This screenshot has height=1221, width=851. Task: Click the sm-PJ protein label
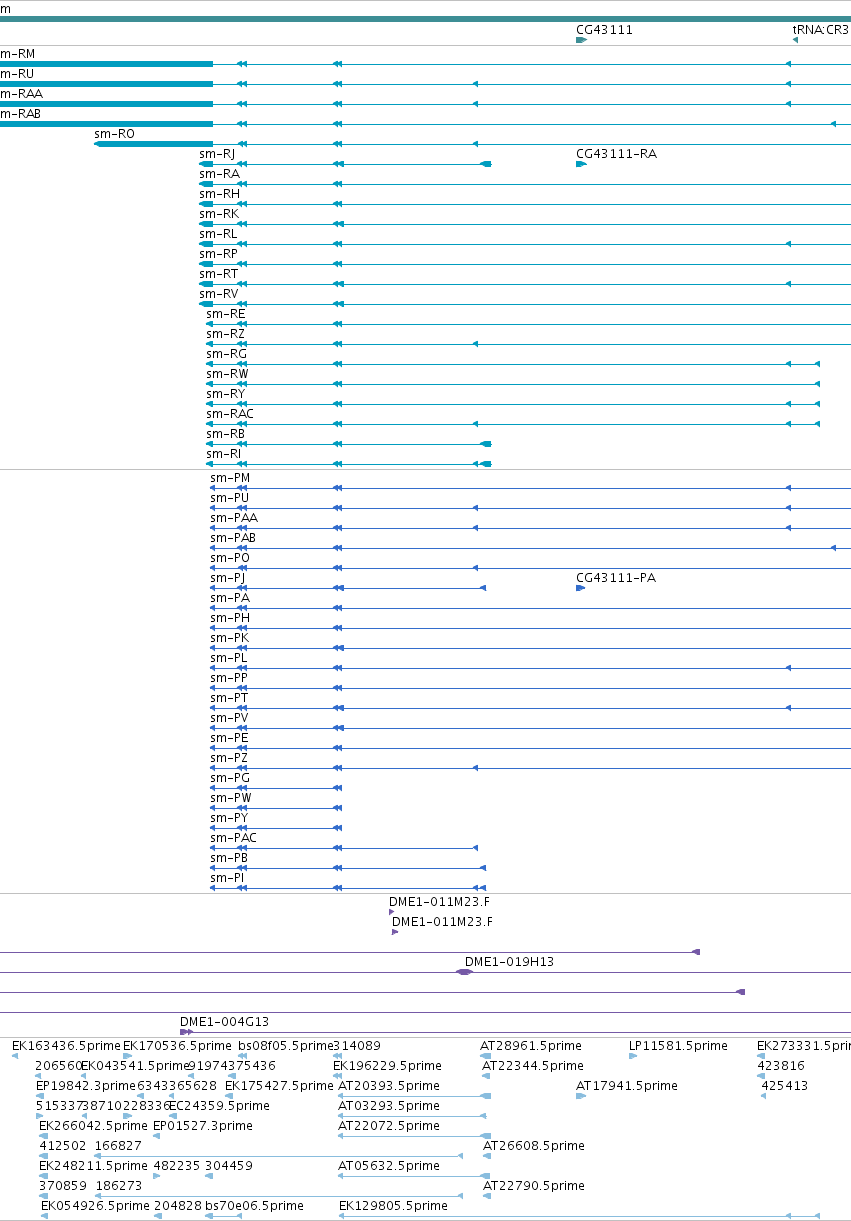coord(227,578)
